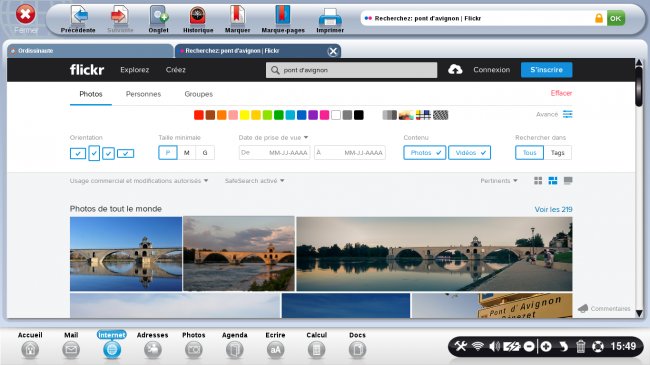
Task: Click the S'inscrire button
Action: pos(546,70)
